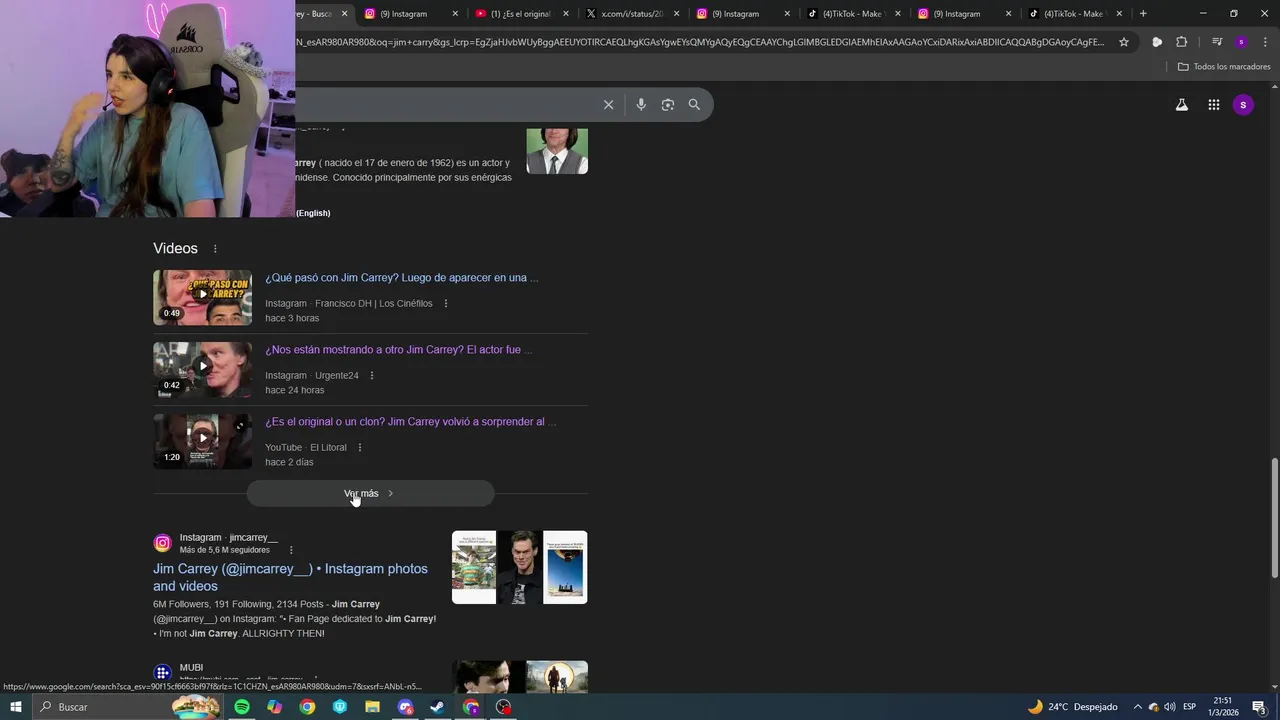Open more options next to the Videos heading
Screen dimensions: 1280x720
pyautogui.click(x=214, y=249)
